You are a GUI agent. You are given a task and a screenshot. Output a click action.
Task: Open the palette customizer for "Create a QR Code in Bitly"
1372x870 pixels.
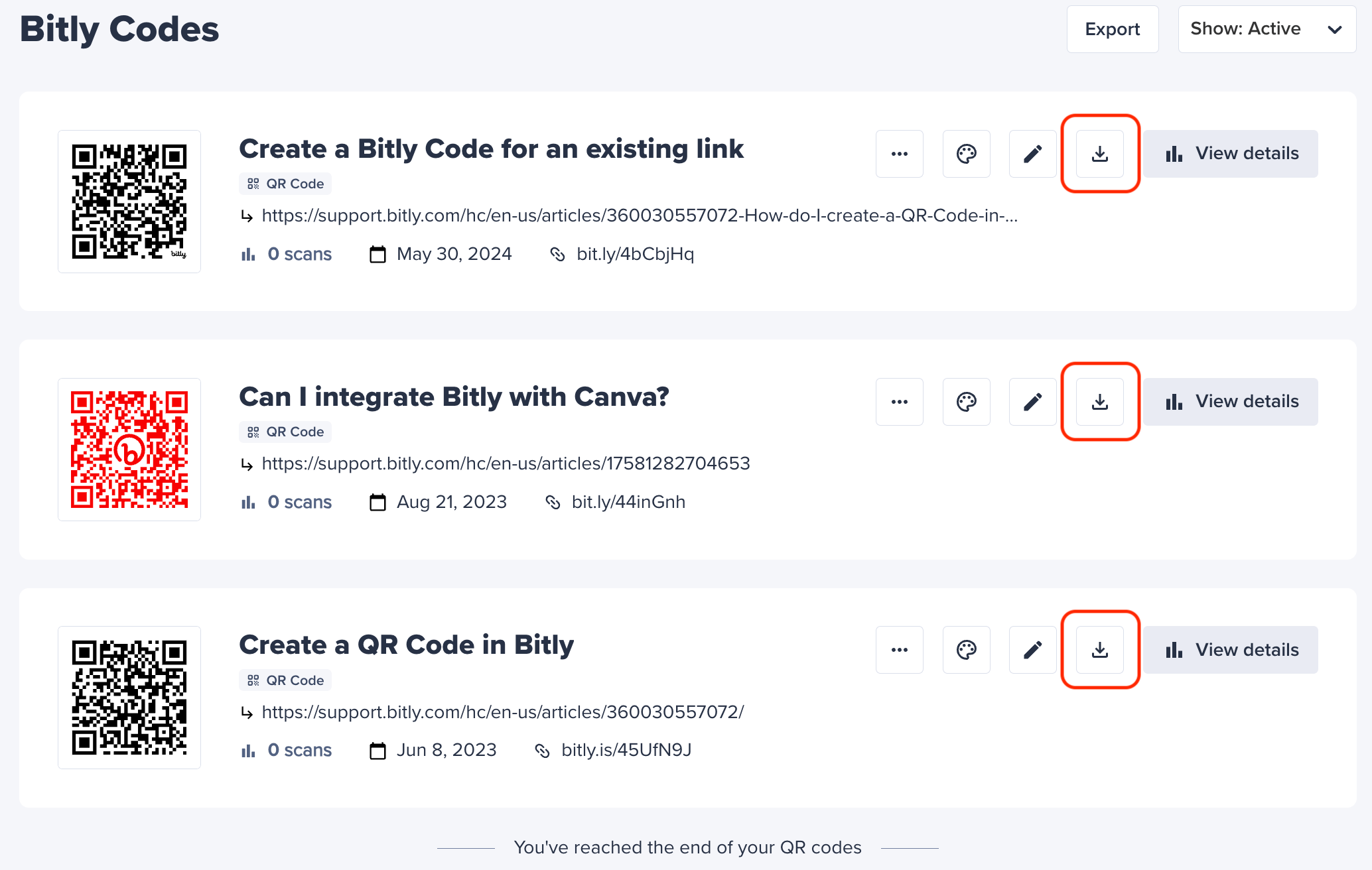click(x=966, y=649)
